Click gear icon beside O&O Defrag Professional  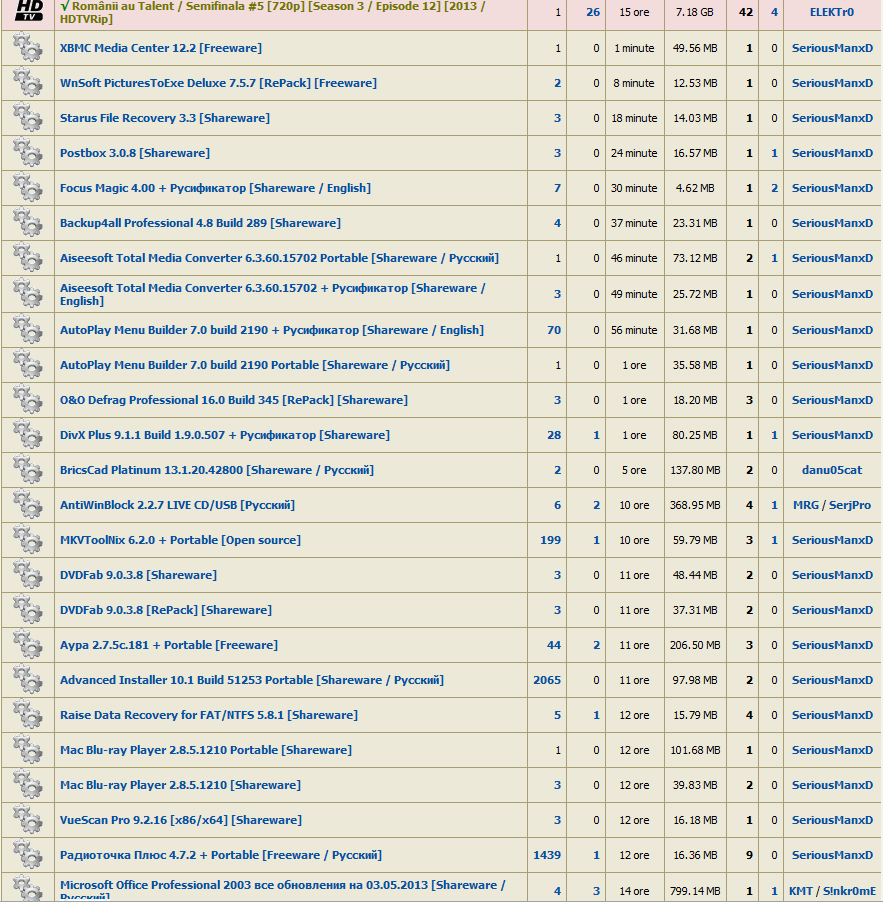[x=28, y=400]
